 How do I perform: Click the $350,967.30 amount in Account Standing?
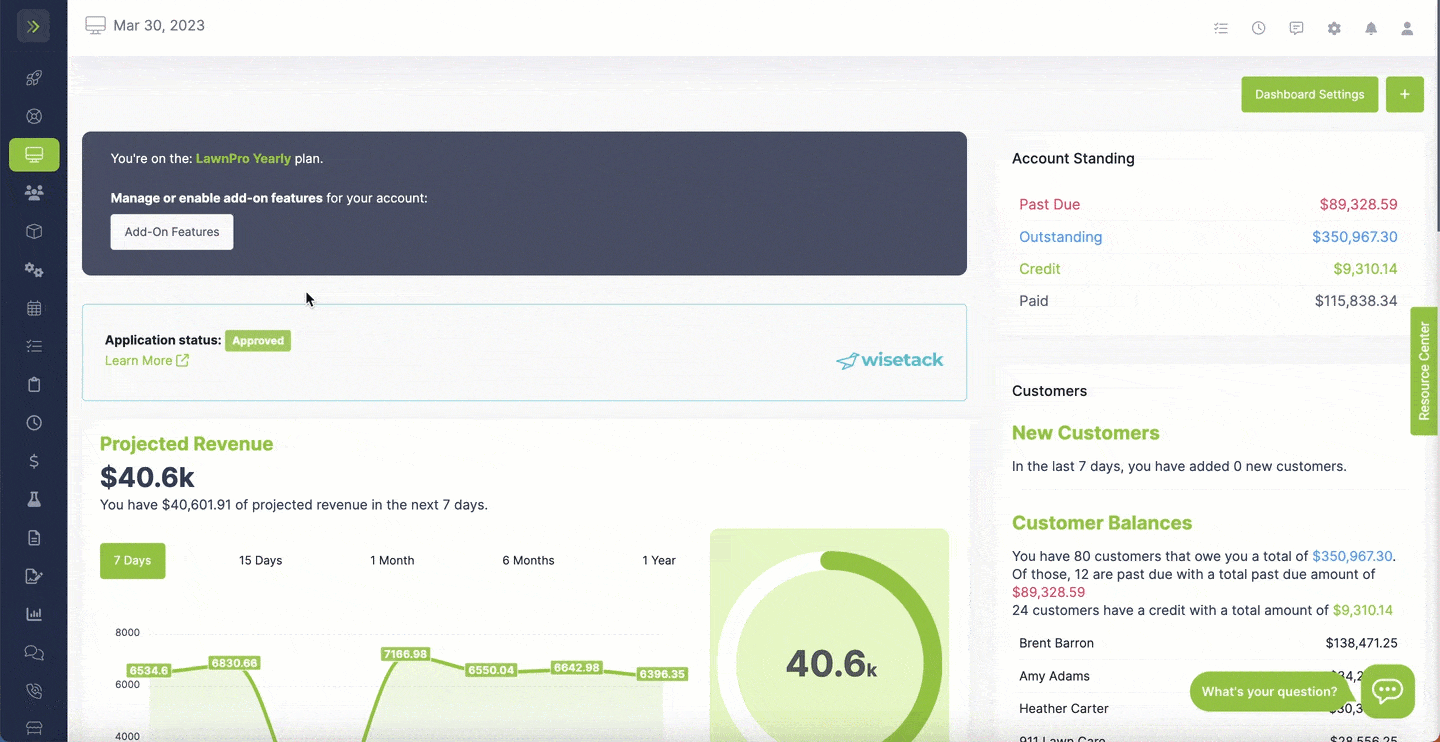pos(1355,237)
